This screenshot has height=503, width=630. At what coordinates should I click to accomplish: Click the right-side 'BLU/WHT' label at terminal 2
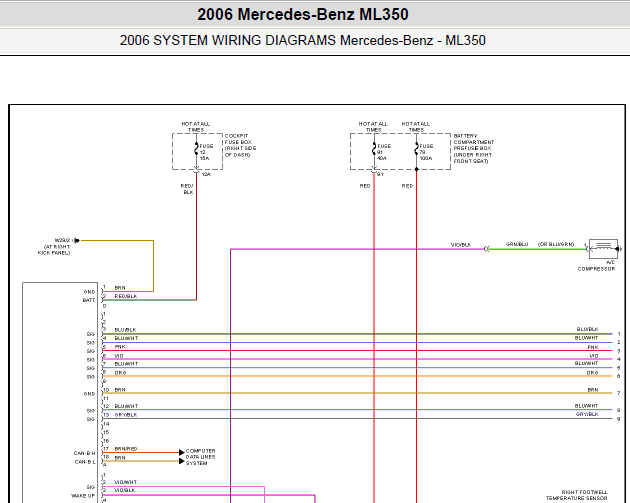[x=586, y=338]
